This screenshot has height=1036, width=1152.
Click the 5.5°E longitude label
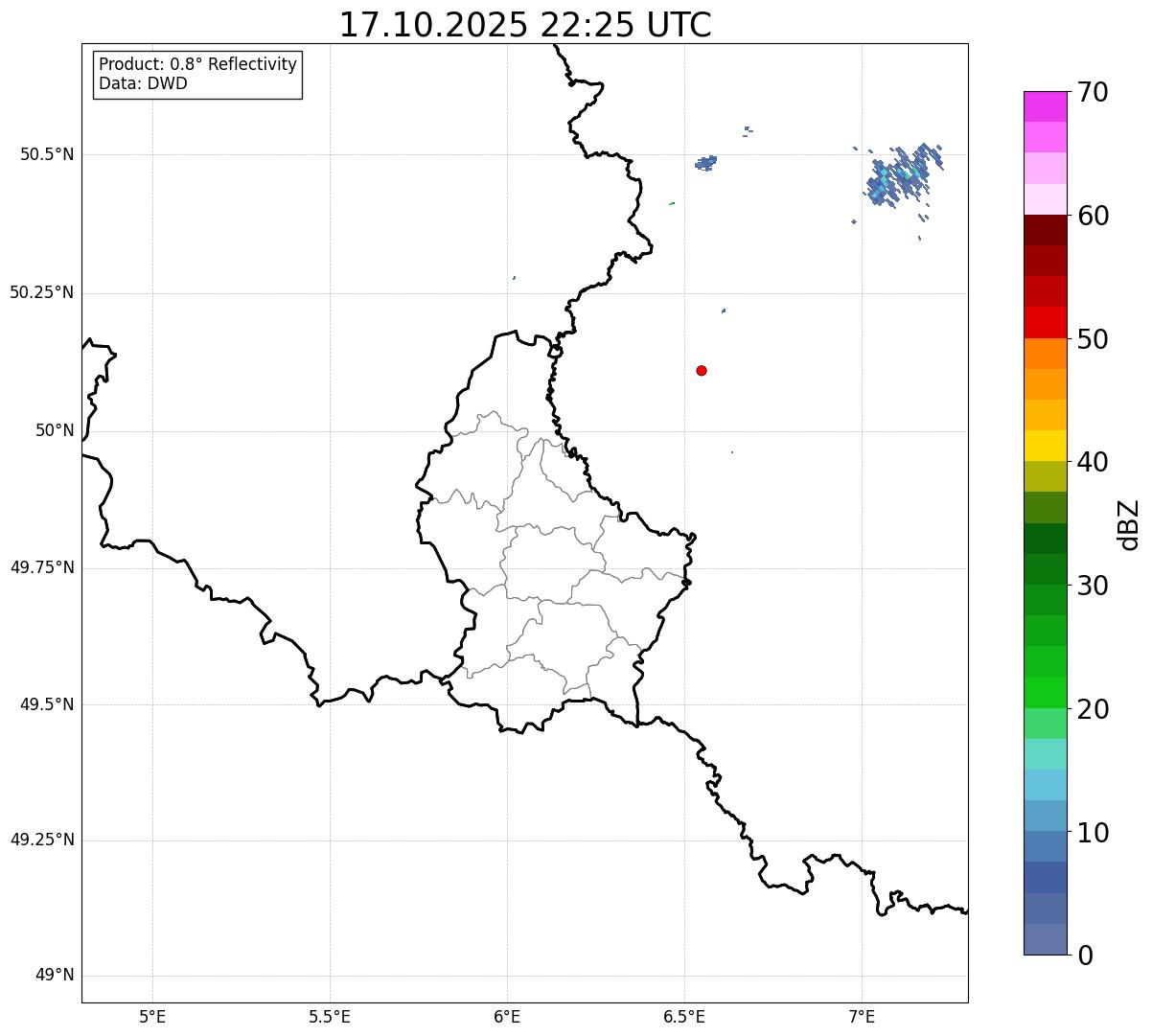click(330, 1017)
